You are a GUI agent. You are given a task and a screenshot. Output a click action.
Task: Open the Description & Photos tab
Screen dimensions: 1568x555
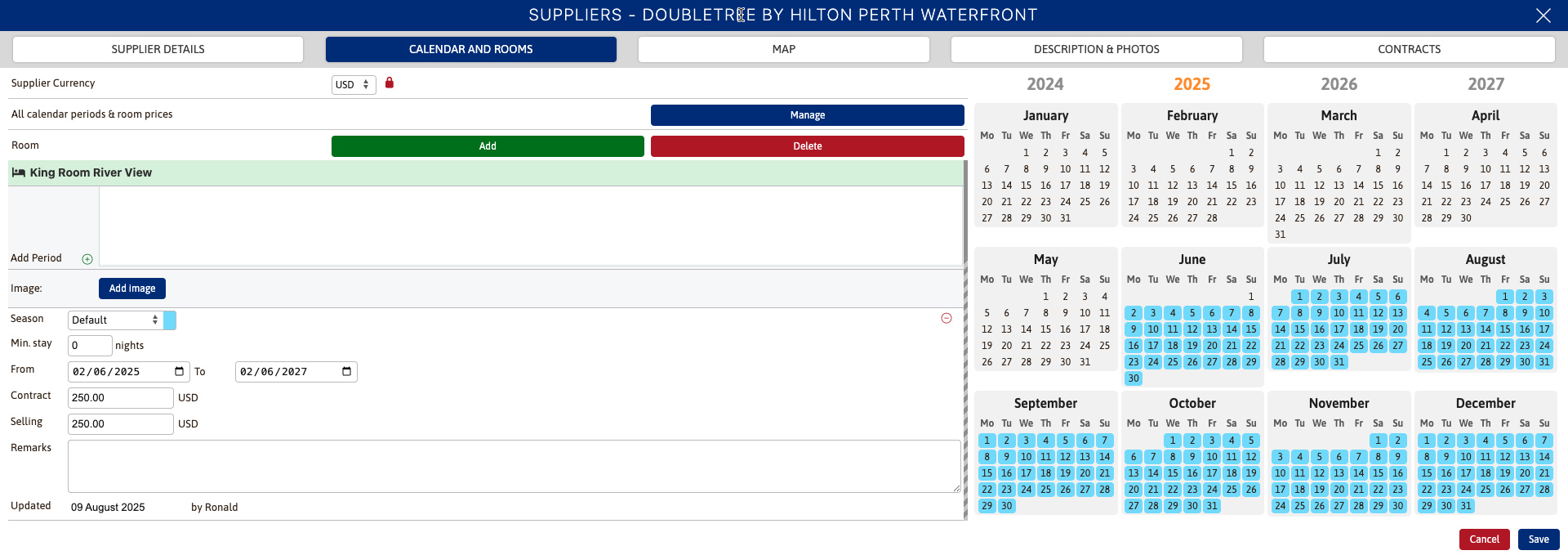[1096, 49]
